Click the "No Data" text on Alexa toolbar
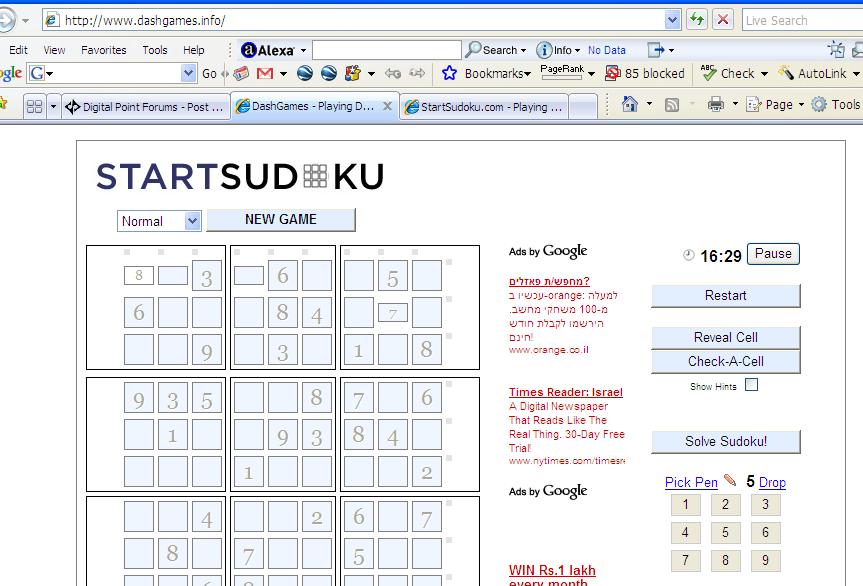Viewport: 863px width, 586px height. 607,50
